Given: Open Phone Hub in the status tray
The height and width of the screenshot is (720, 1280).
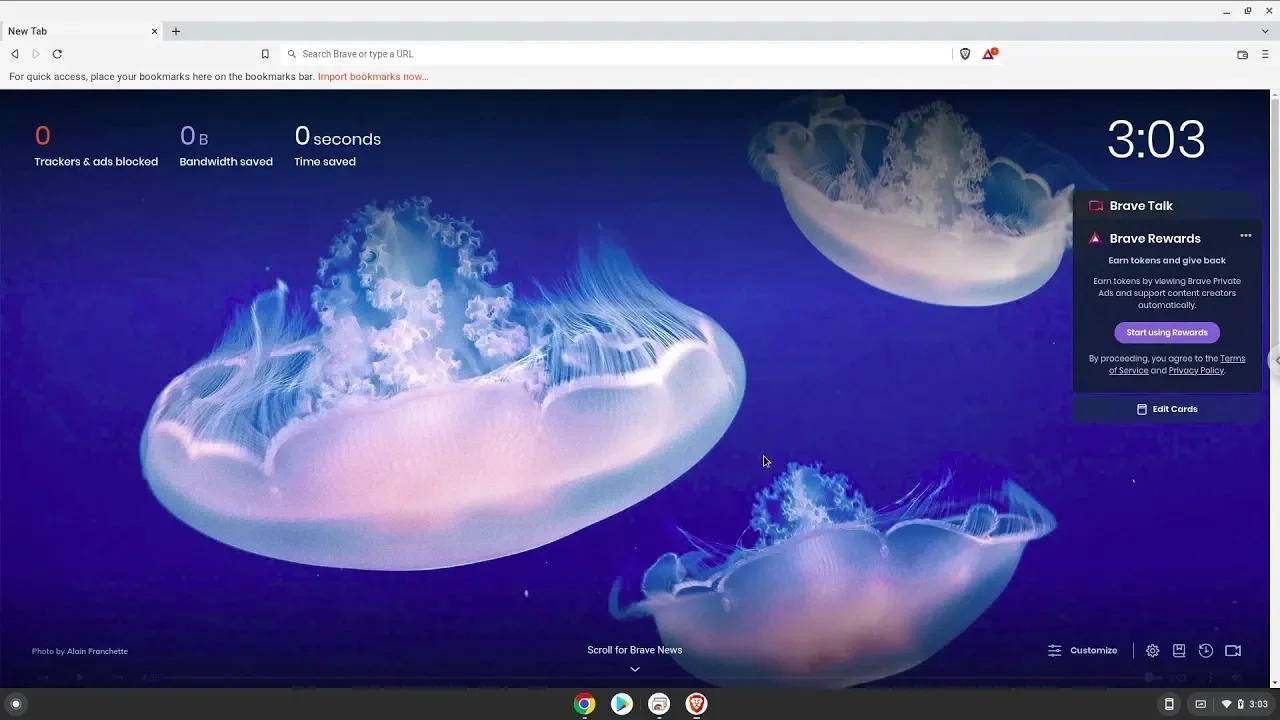Looking at the screenshot, I should coord(1168,704).
